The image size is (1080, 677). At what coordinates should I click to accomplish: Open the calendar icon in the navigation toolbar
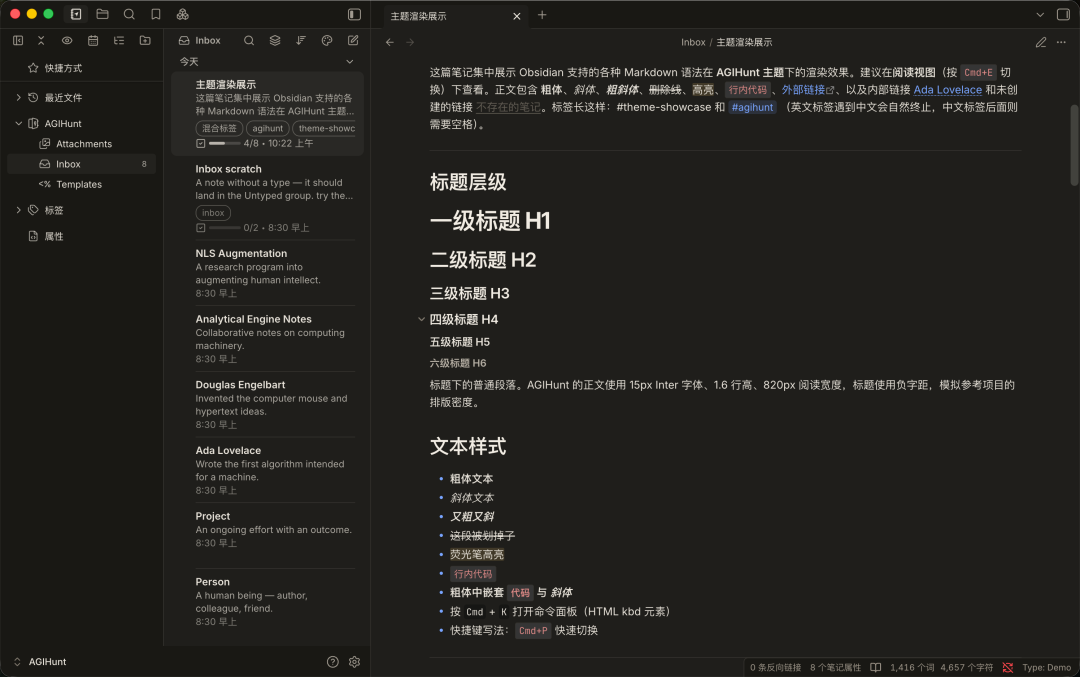pyautogui.click(x=93, y=41)
